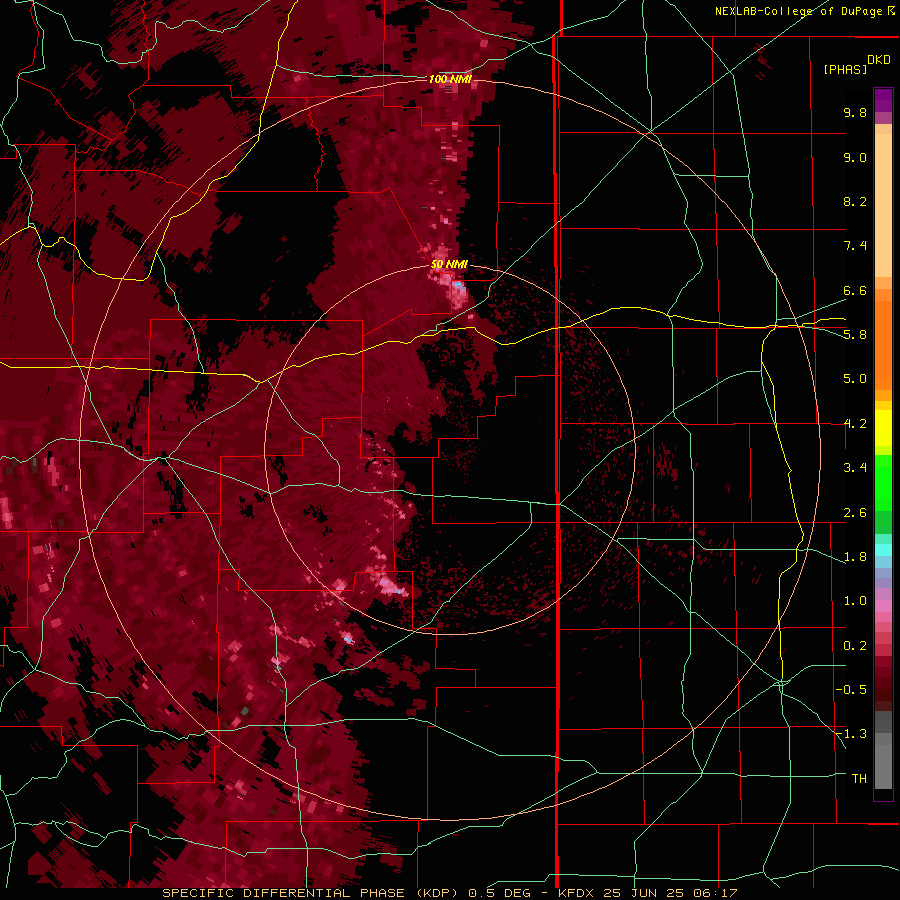Image resolution: width=900 pixels, height=900 pixels.
Task: Click the 1.8 value on the scale
Action: coord(855,557)
